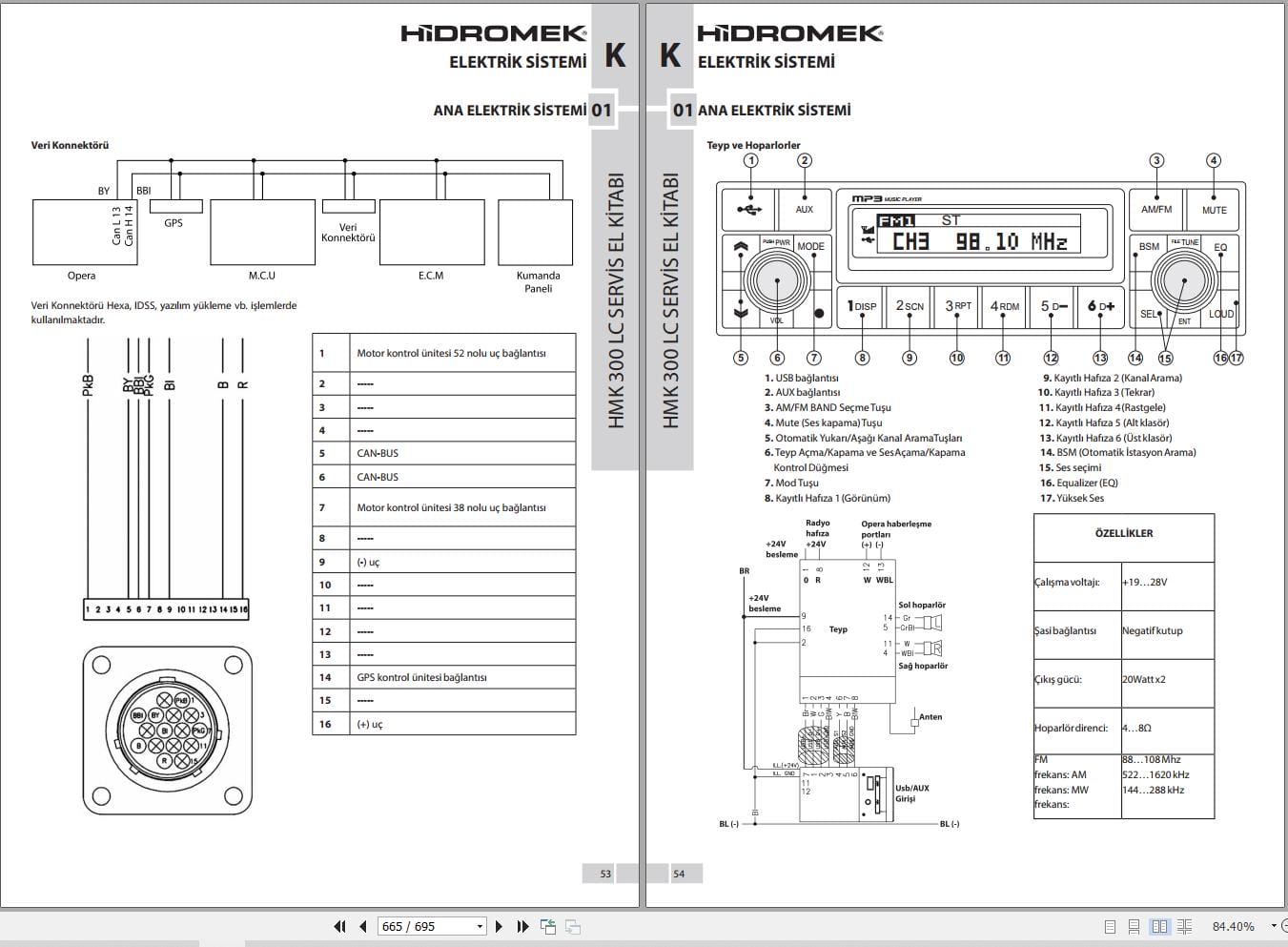This screenshot has height=947, width=1288.
Task: Toggle the two-page view layout
Action: coord(1159,926)
